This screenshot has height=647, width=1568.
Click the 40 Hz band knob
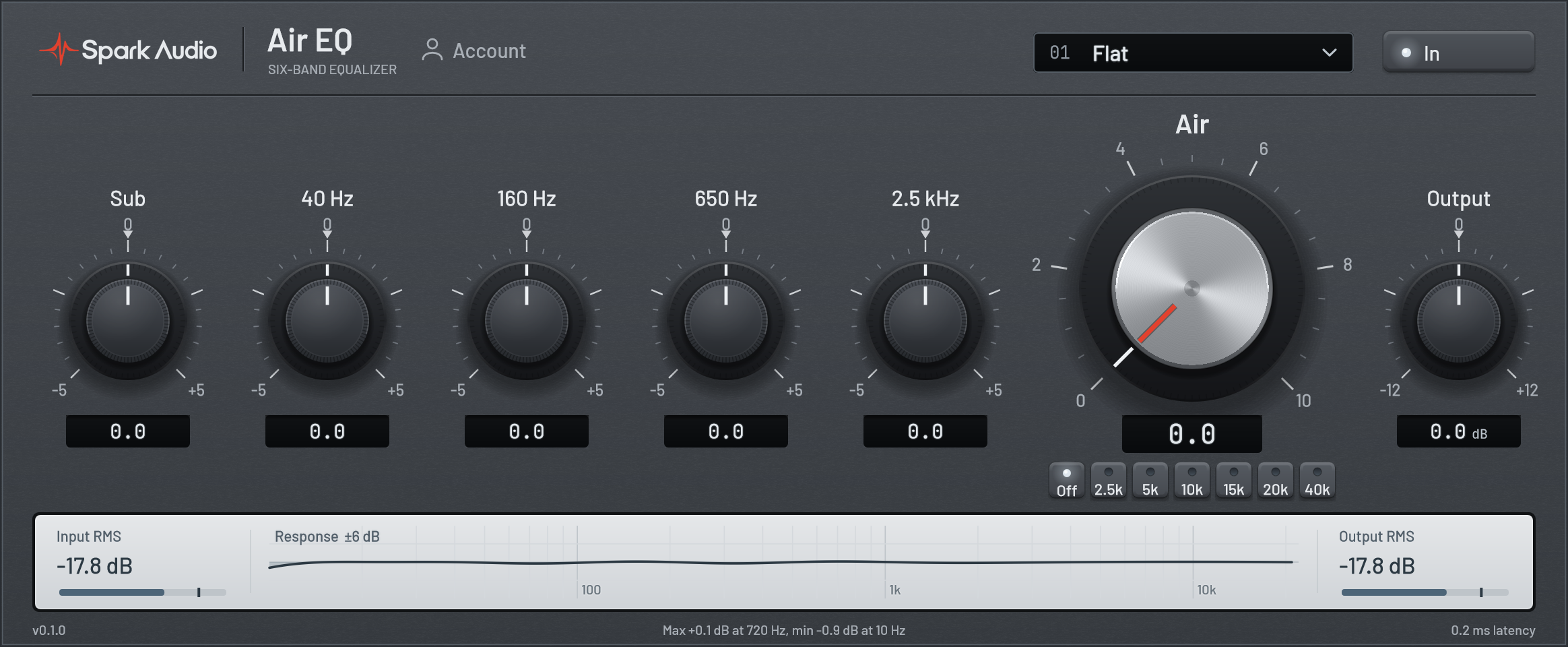point(327,321)
